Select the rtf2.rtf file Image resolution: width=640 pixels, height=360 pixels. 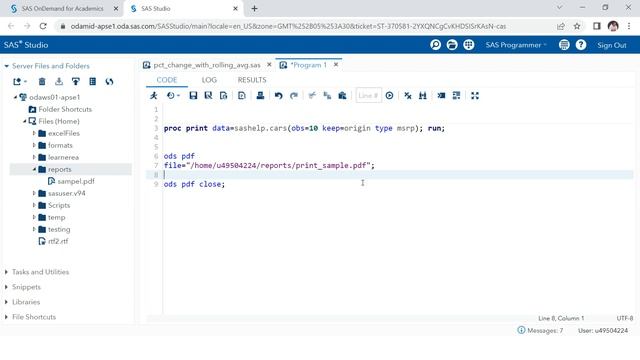pyautogui.click(x=58, y=241)
